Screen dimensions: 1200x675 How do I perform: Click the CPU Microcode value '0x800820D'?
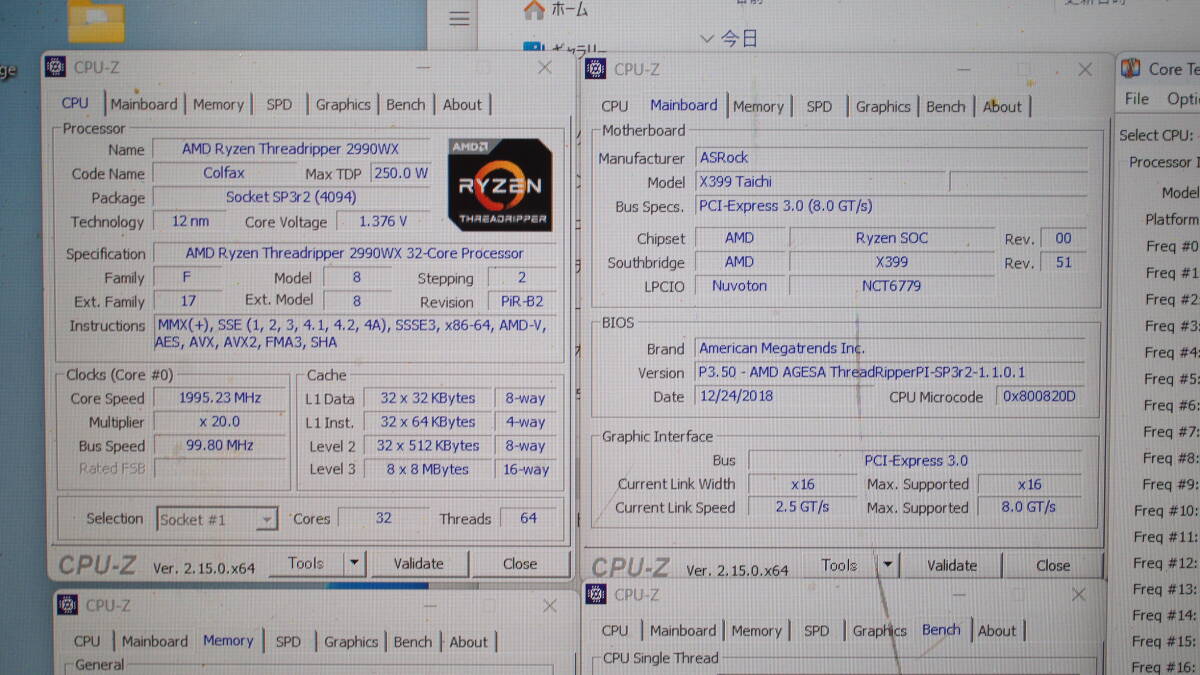click(1038, 396)
